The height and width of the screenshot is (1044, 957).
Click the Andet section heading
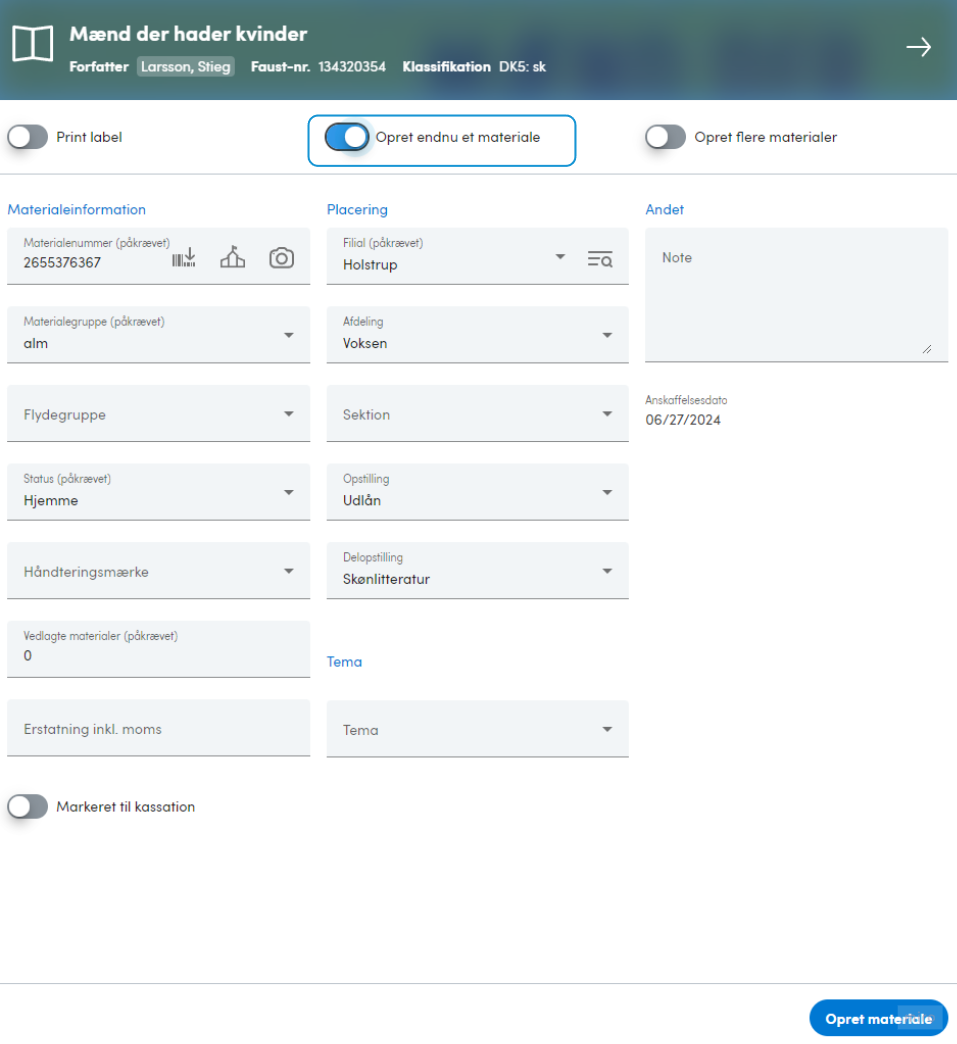[665, 209]
